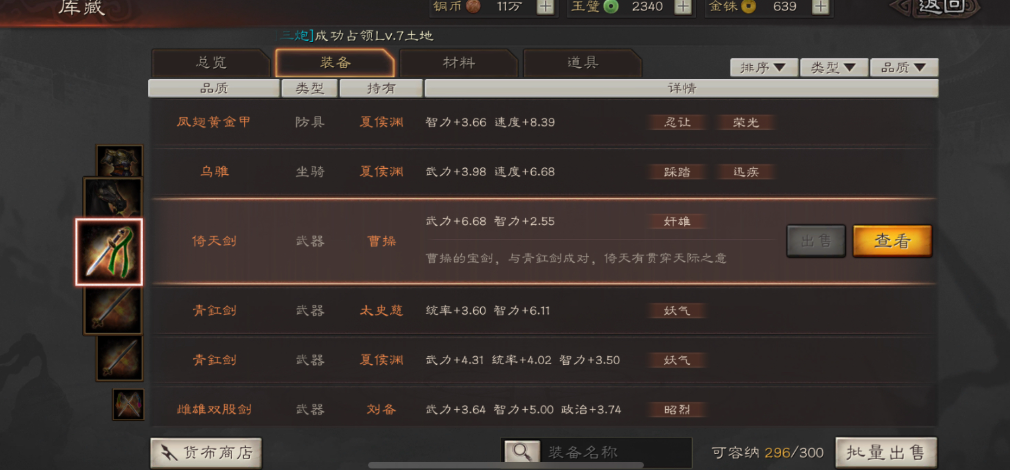This screenshot has height=470, width=1010.
Task: Click the orange 查看 button
Action: click(x=892, y=241)
